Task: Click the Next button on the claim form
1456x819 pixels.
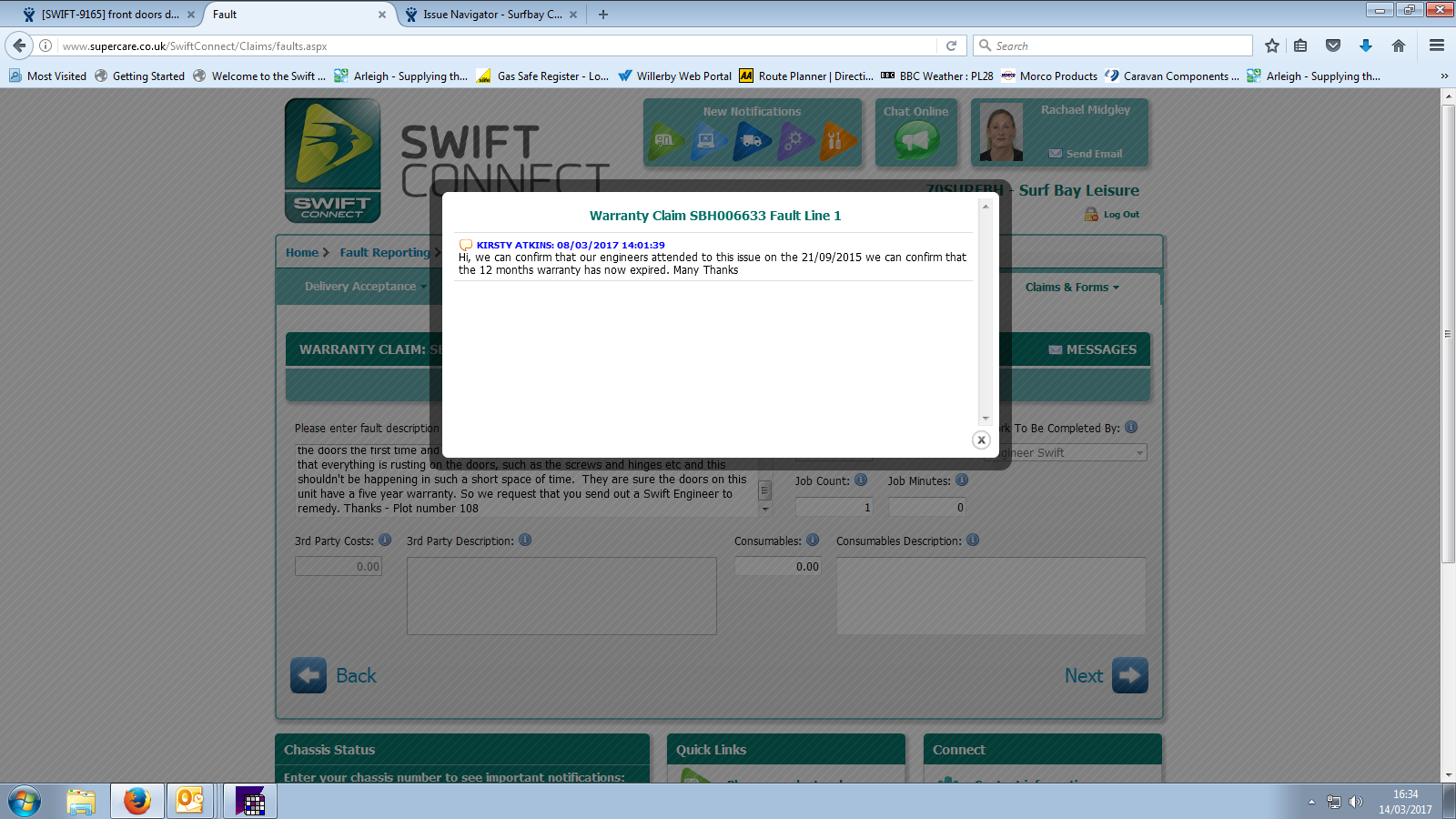Action: [x=1107, y=675]
